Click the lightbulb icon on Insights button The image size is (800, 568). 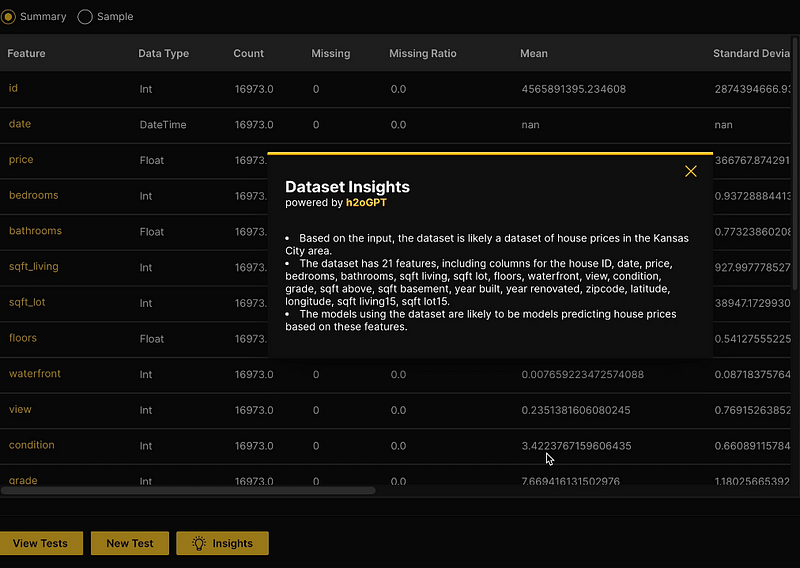[199, 543]
